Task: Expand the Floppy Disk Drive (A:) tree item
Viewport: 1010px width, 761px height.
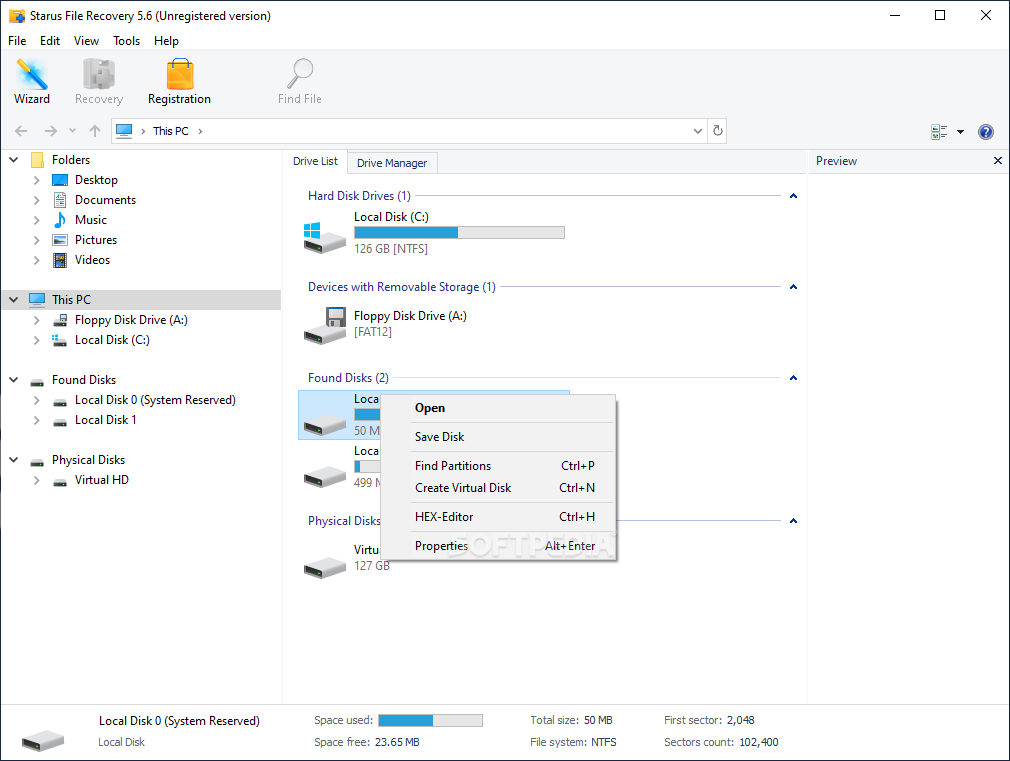Action: [37, 319]
